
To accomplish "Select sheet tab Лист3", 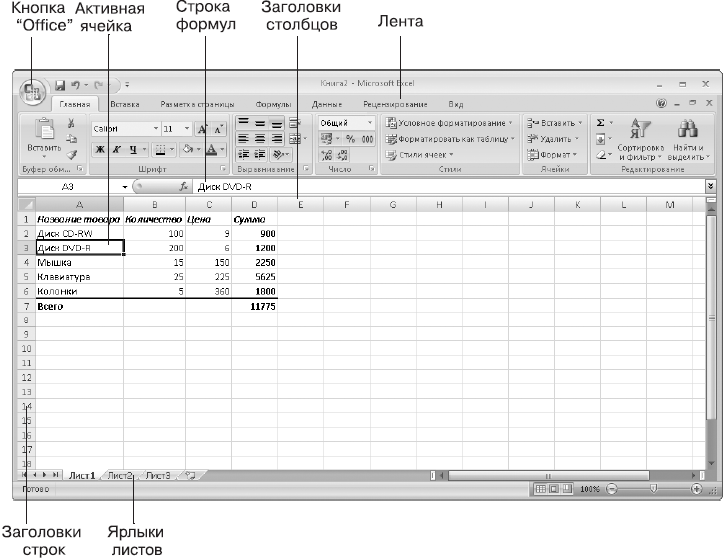I will point(158,475).
